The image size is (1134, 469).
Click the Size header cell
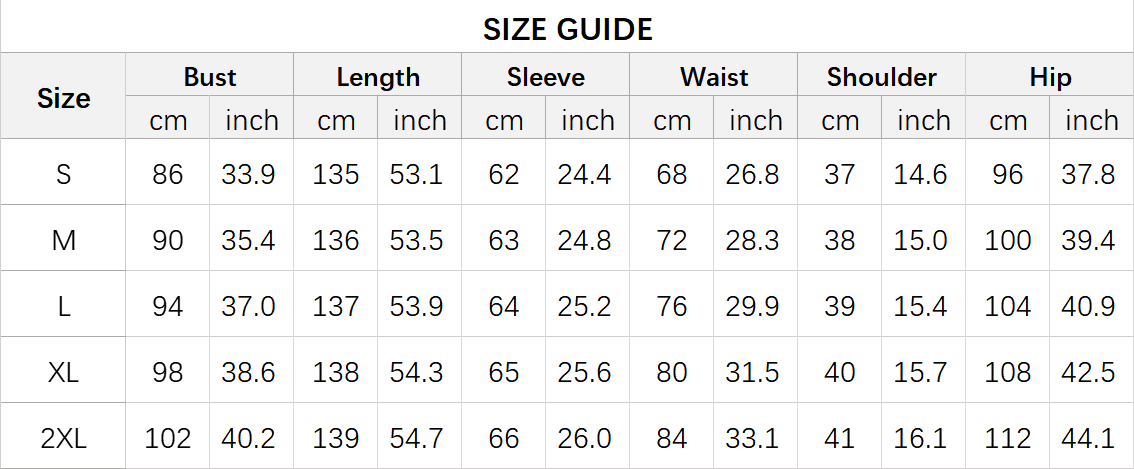click(64, 98)
